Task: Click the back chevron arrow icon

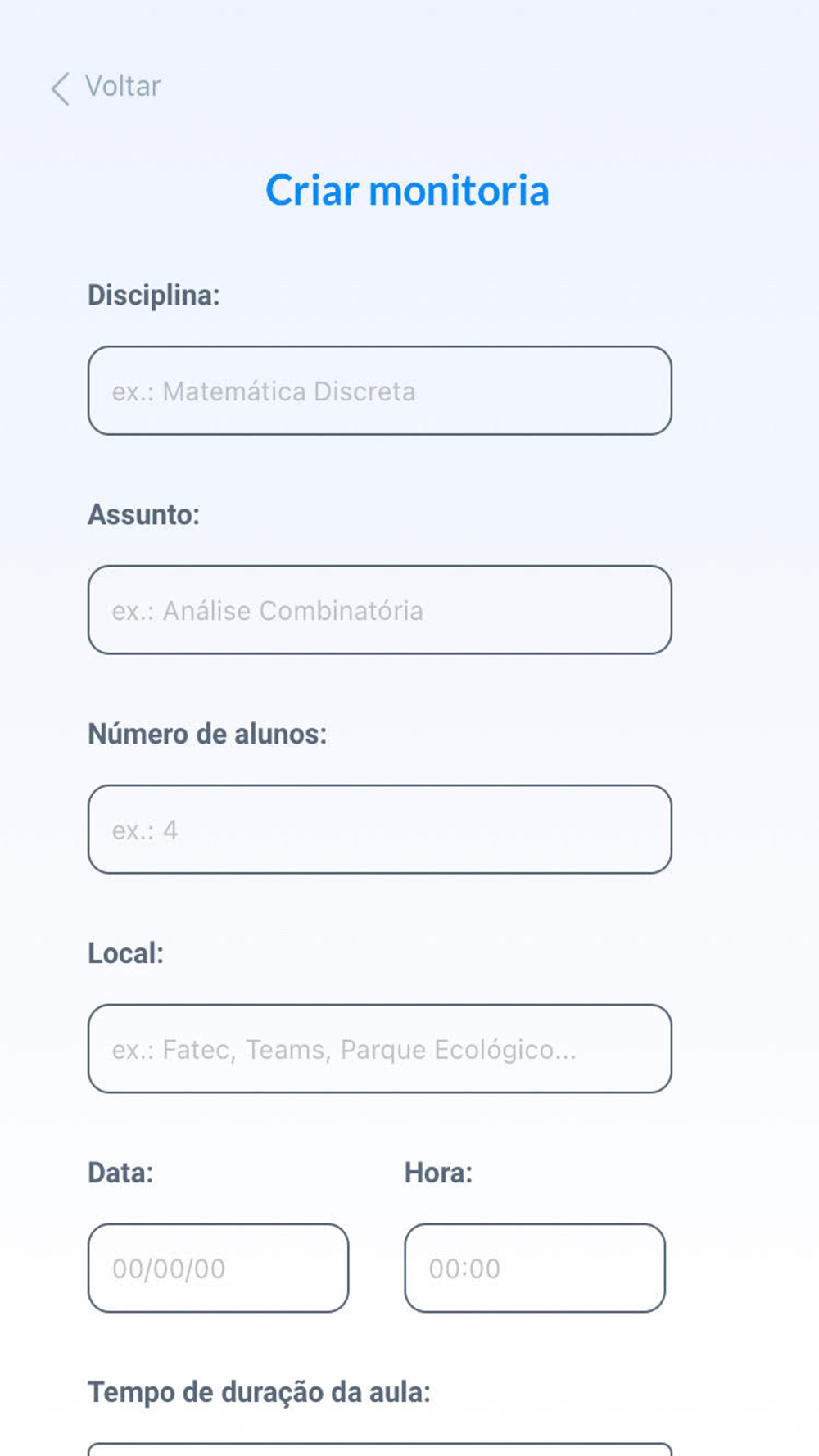Action: pyautogui.click(x=60, y=88)
